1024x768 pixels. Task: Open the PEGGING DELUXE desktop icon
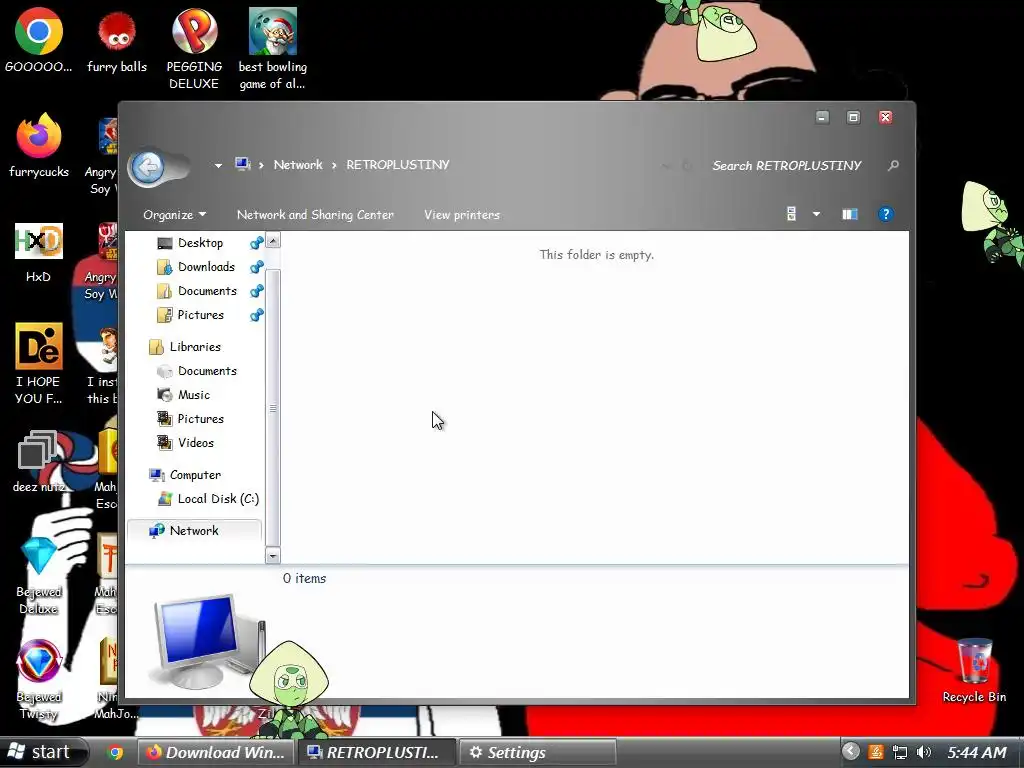194,49
